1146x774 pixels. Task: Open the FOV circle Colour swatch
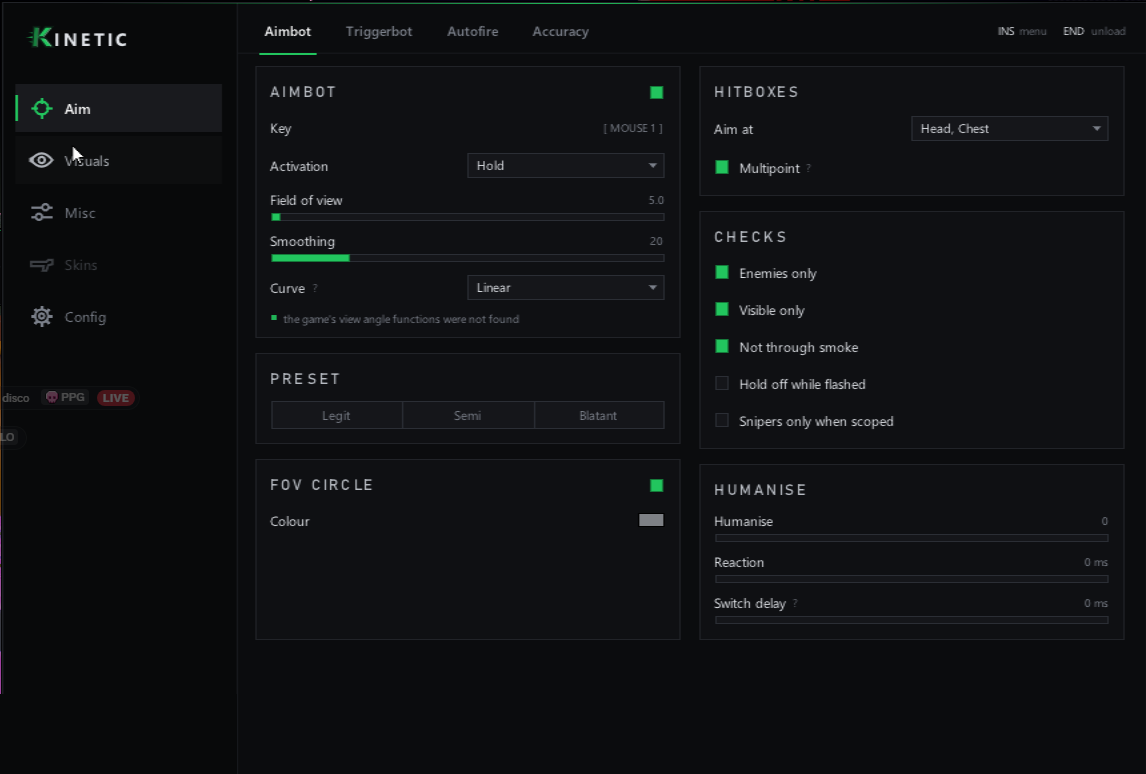[651, 520]
